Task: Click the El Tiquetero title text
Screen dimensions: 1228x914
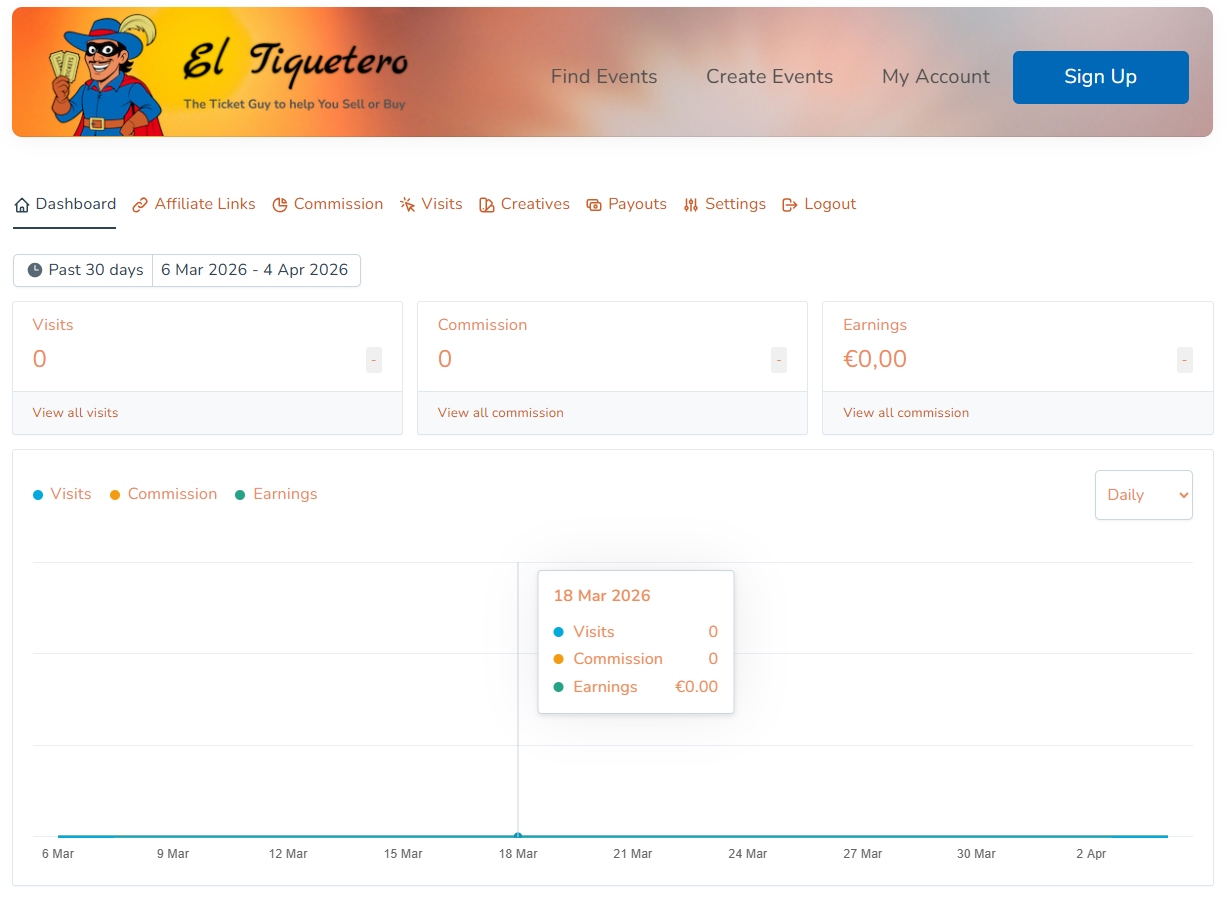Action: 296,62
